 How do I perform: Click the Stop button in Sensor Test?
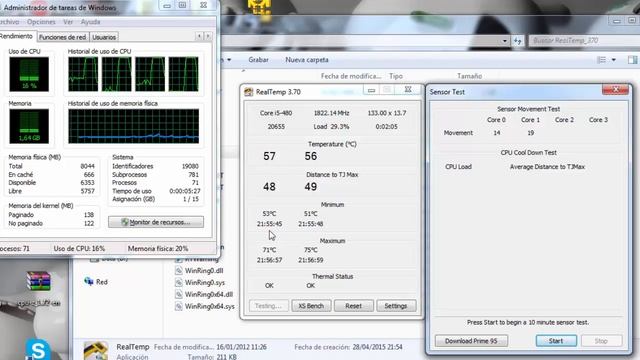pyautogui.click(x=601, y=341)
